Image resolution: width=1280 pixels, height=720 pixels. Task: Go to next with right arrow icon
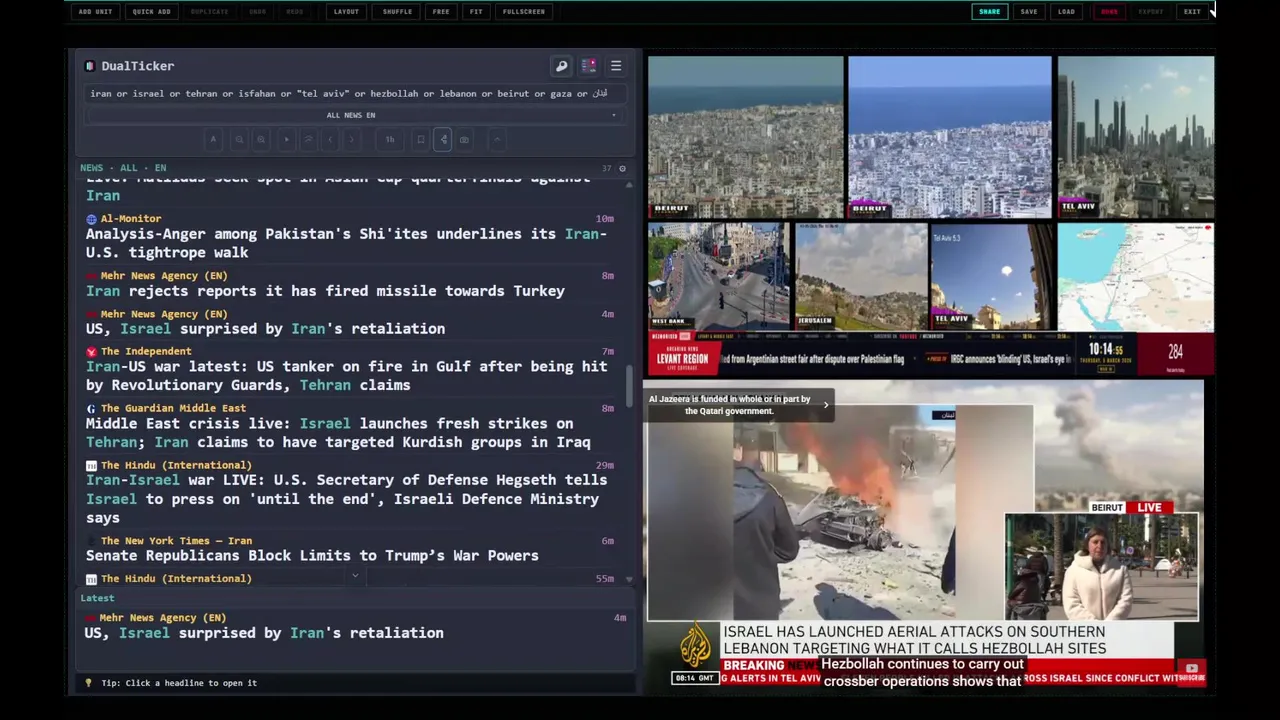(351, 139)
